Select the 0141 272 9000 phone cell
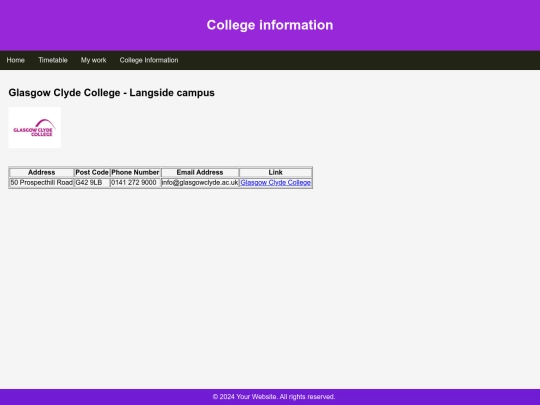 coord(135,183)
